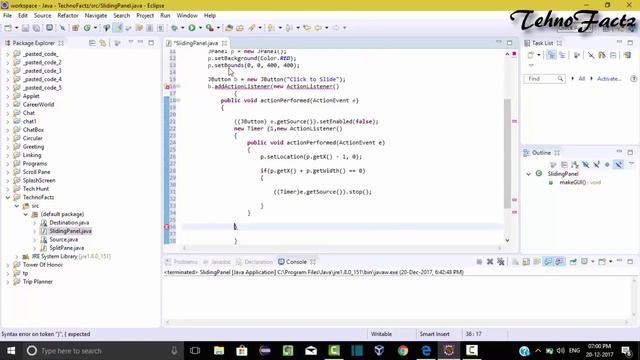
Task: Click the New Java Package icon
Action: tap(76, 28)
